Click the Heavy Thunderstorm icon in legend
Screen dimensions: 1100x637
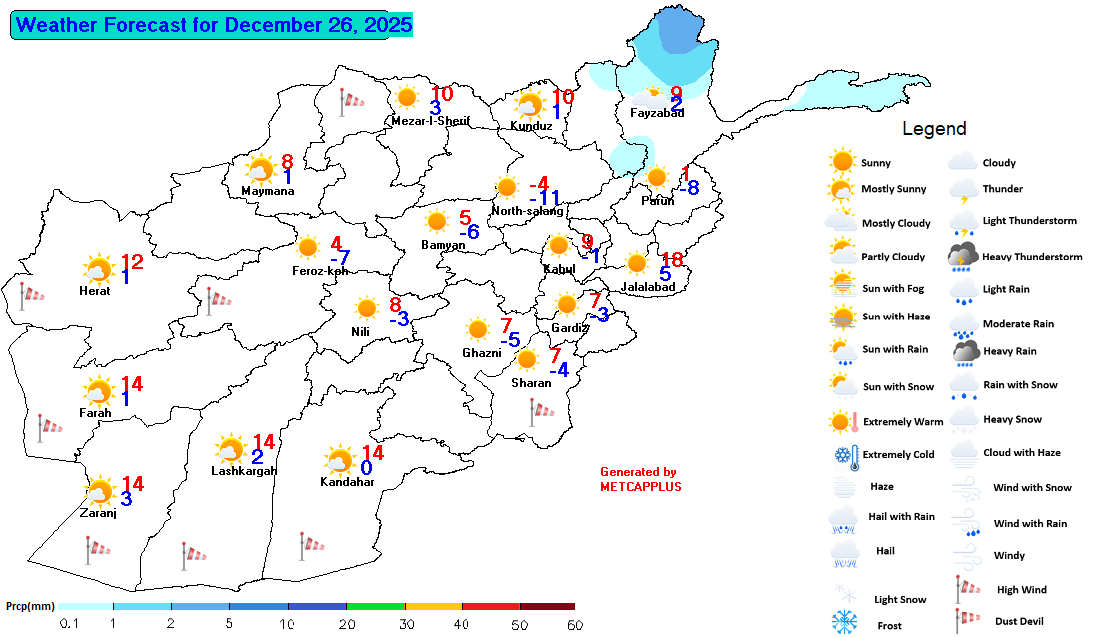tap(963, 257)
